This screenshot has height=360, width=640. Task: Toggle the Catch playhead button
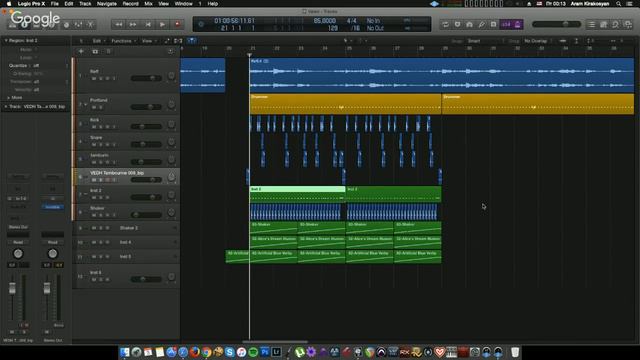pyautogui.click(x=191, y=41)
